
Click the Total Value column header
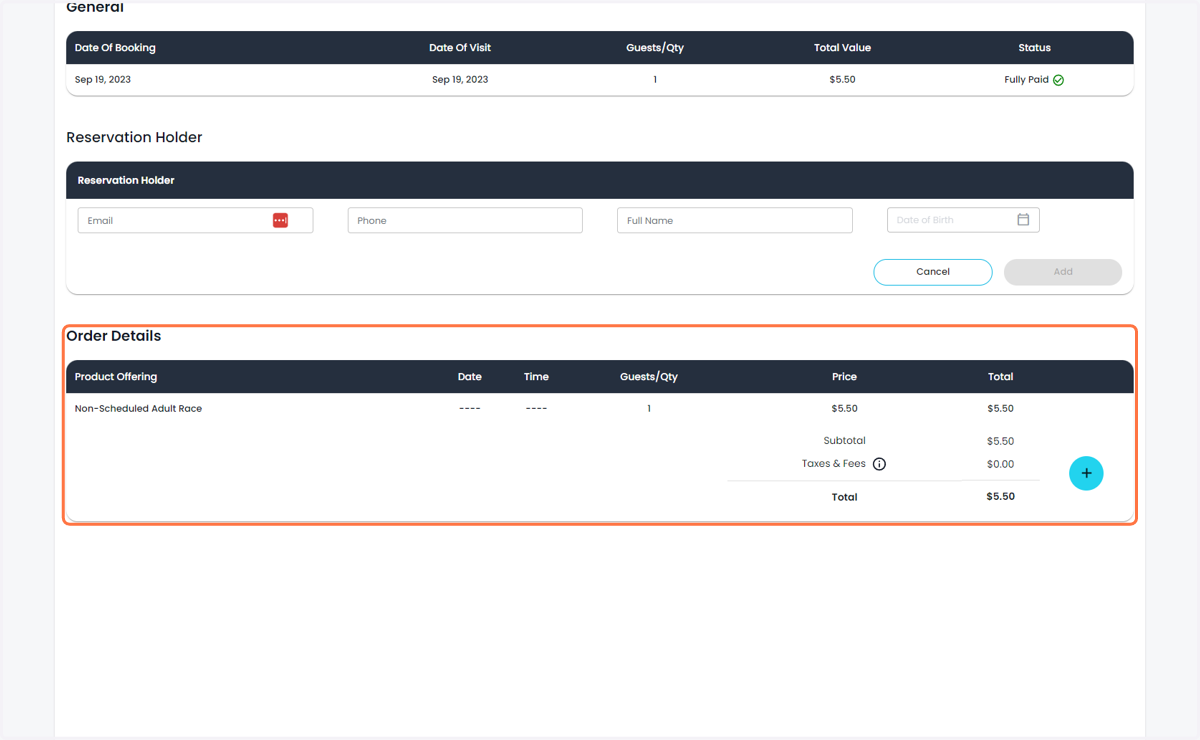click(x=843, y=48)
